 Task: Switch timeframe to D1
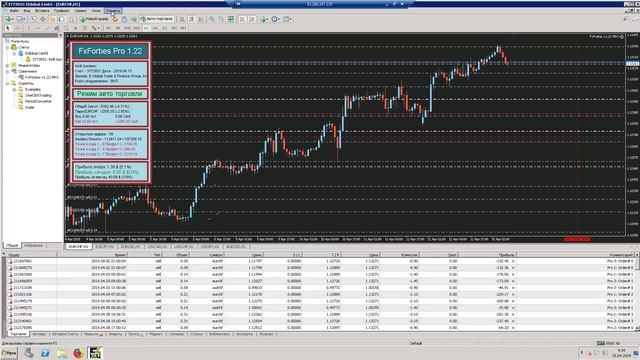pyautogui.click(x=164, y=28)
